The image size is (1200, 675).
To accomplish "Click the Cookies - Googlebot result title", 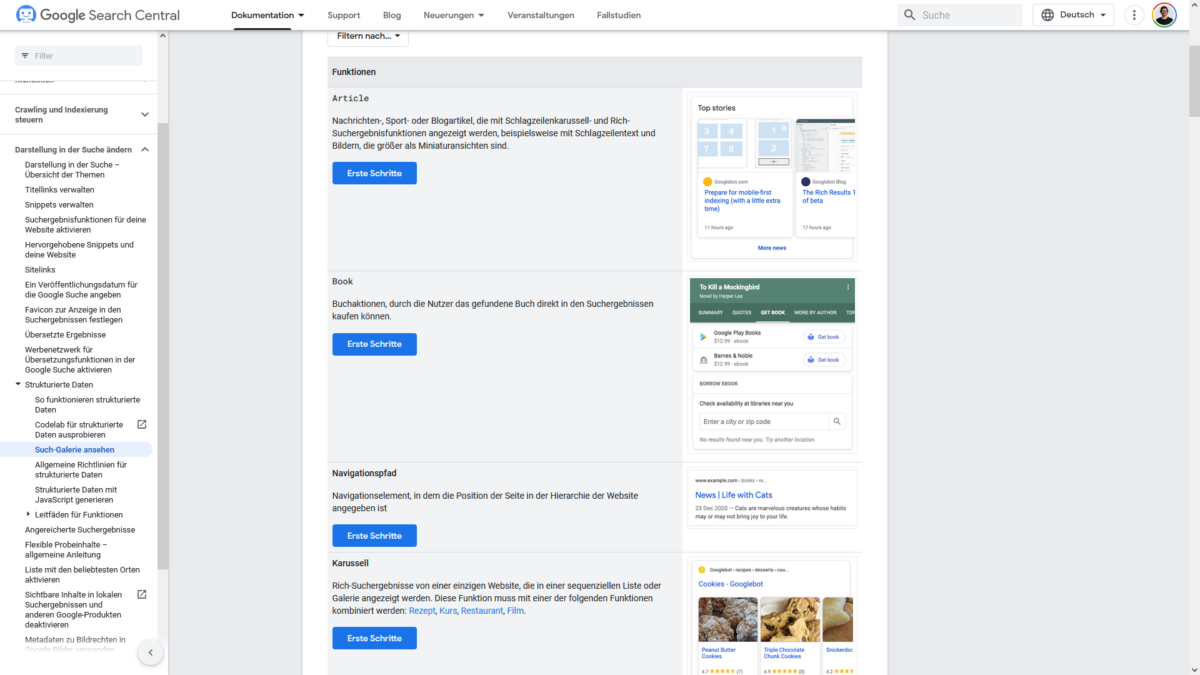I will (730, 584).
